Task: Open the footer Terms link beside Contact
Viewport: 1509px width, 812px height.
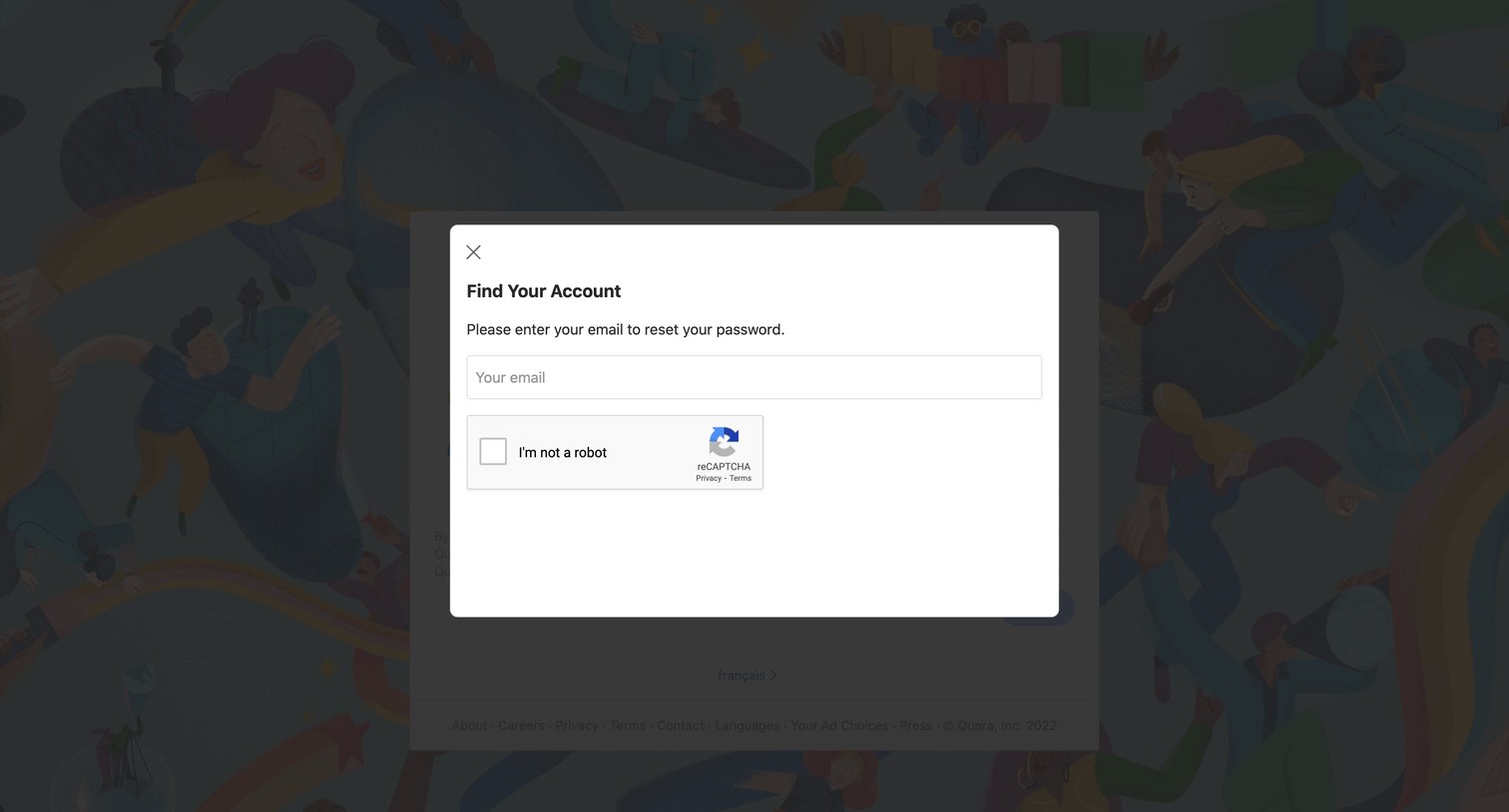Action: pyautogui.click(x=628, y=726)
